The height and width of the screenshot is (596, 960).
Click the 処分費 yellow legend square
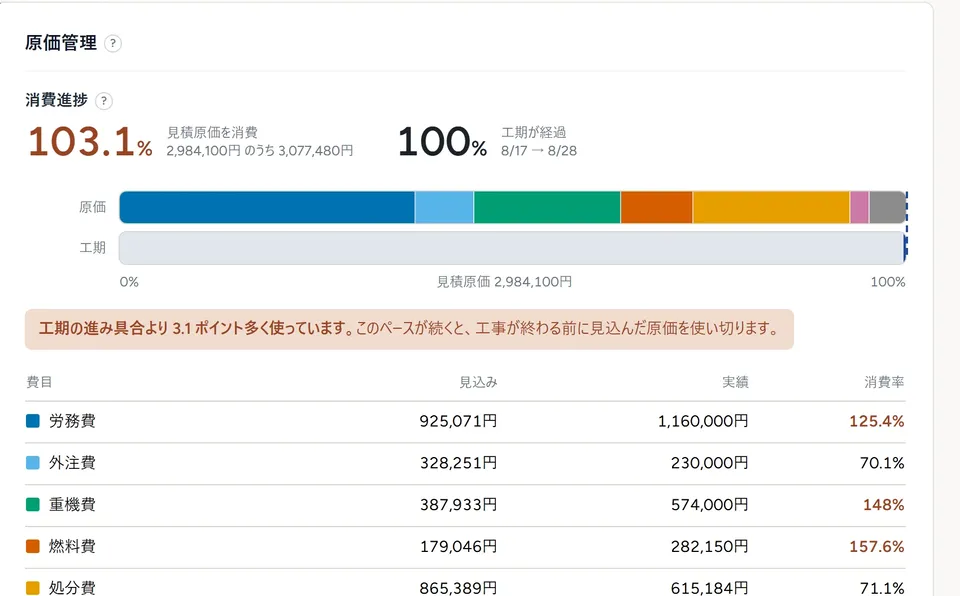tap(32, 587)
